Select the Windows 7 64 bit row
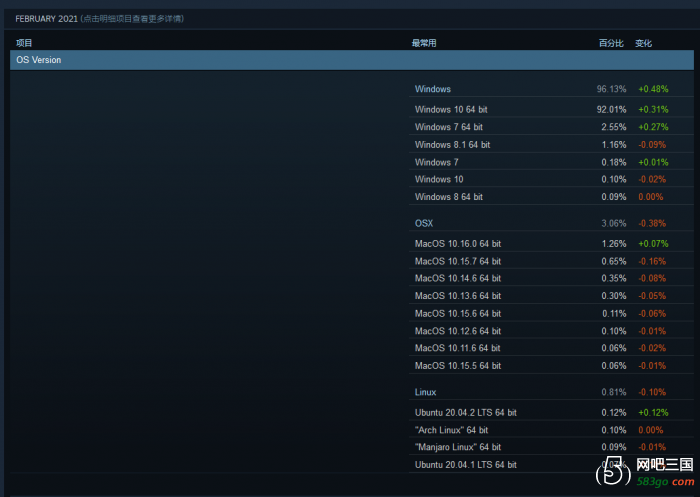The width and height of the screenshot is (700, 497). 551,127
